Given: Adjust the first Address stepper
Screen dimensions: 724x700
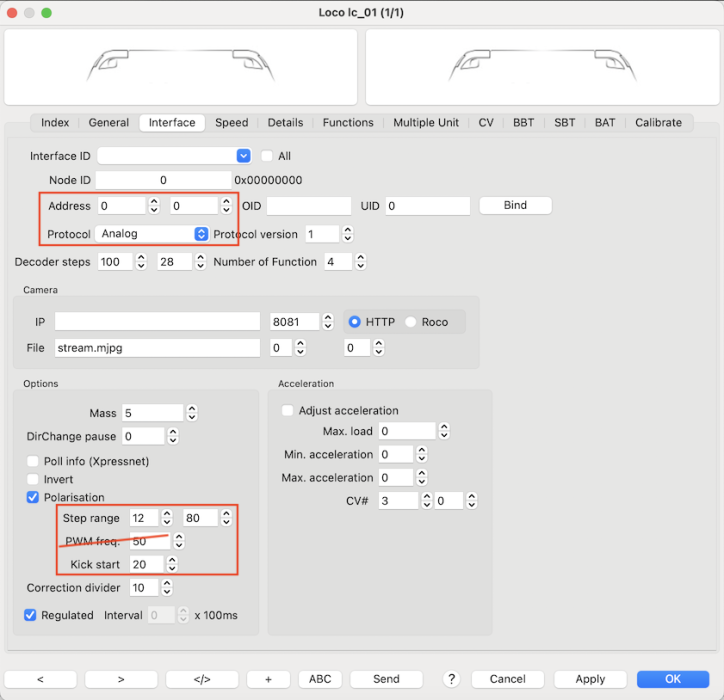Looking at the screenshot, I should [154, 206].
